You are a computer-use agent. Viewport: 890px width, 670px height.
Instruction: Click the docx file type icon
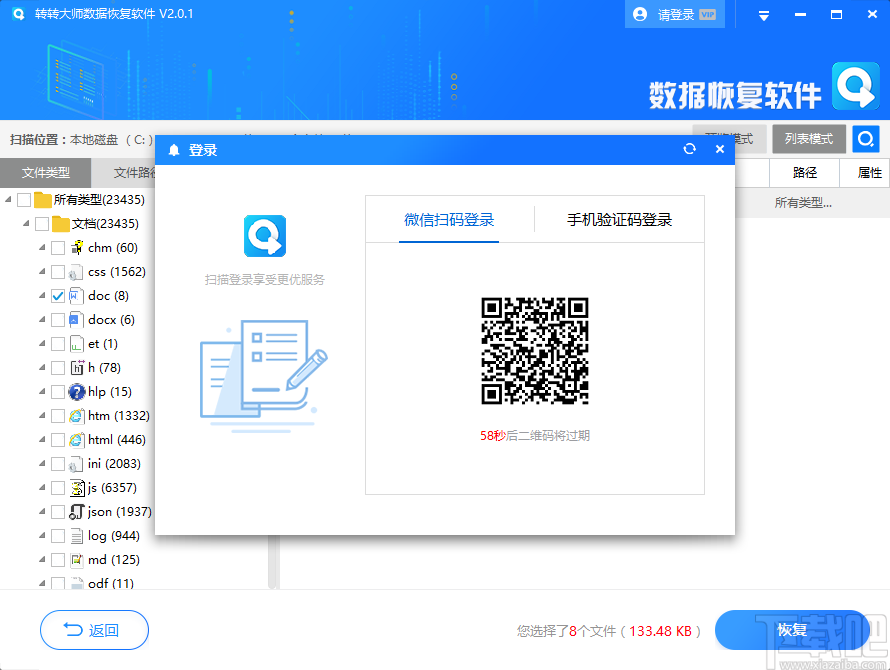click(77, 320)
